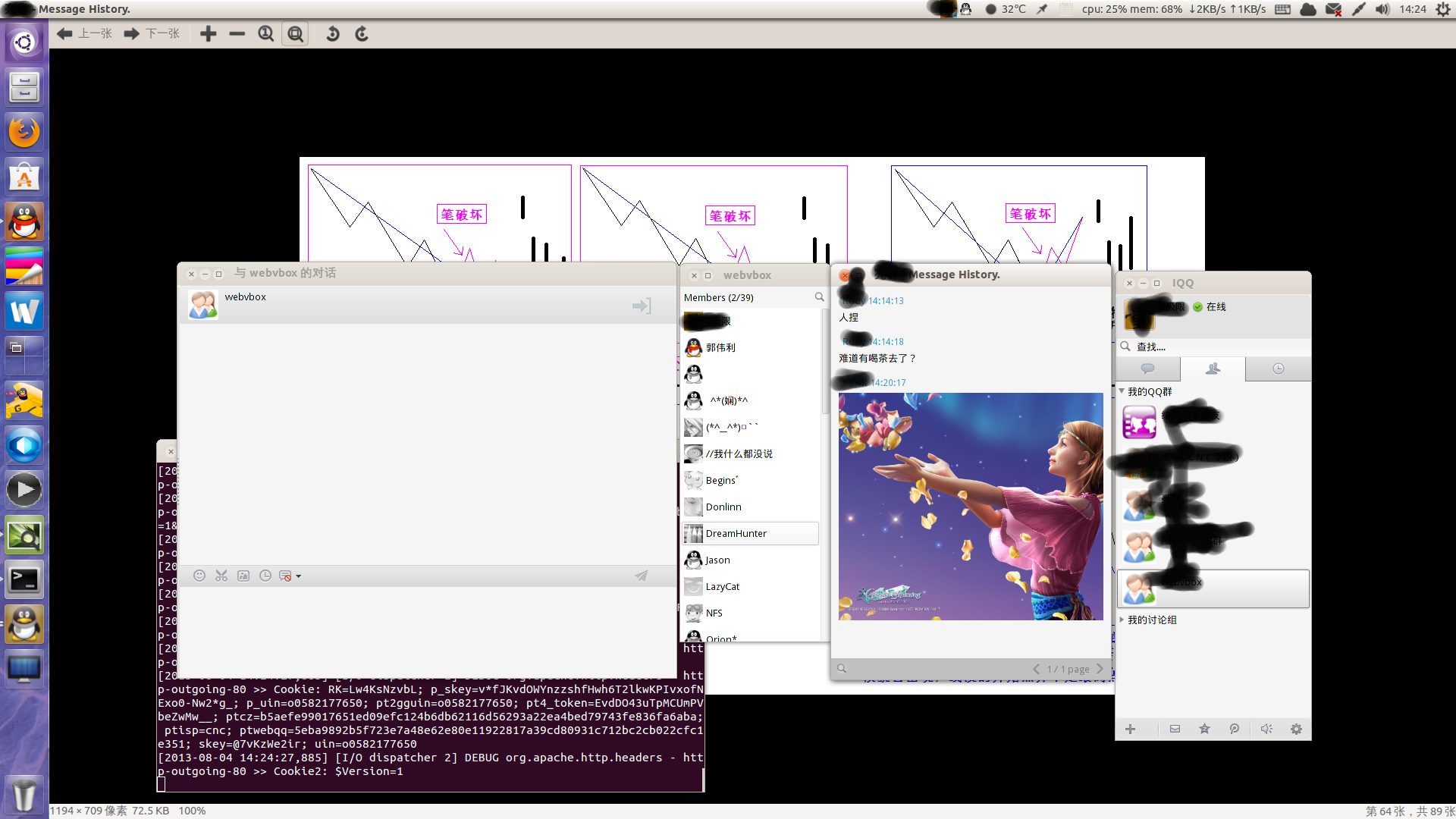Select member Donlinn in the list

pyautogui.click(x=751, y=507)
